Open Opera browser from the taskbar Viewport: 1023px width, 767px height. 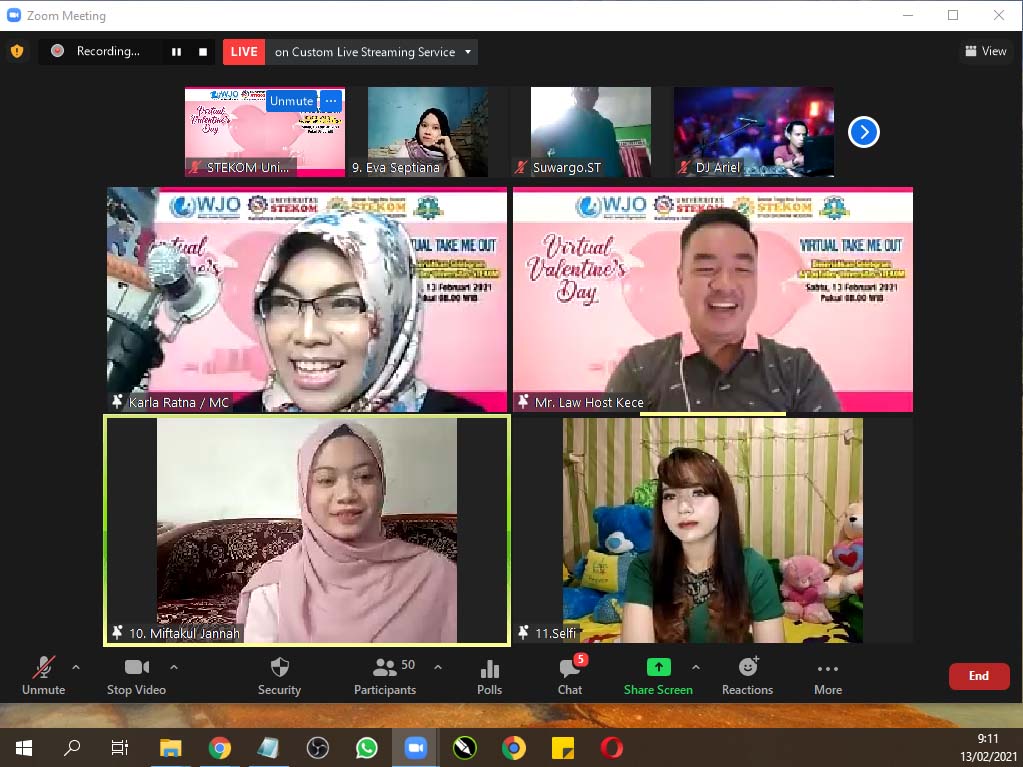tap(611, 747)
